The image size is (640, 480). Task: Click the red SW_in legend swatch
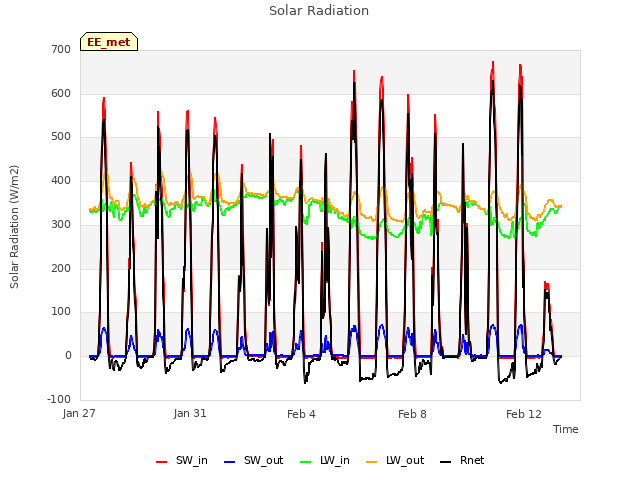[162, 462]
